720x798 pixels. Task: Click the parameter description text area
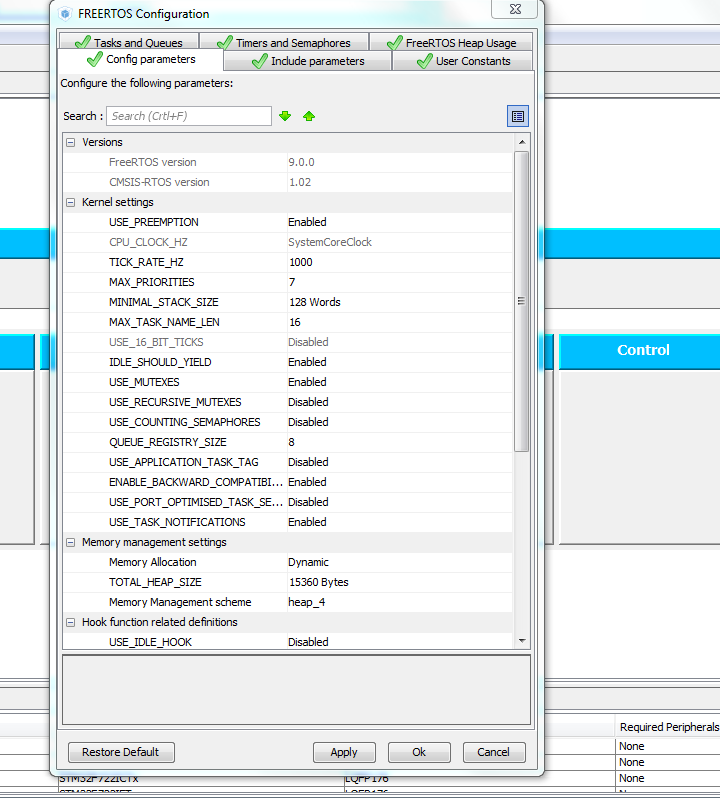(x=296, y=690)
